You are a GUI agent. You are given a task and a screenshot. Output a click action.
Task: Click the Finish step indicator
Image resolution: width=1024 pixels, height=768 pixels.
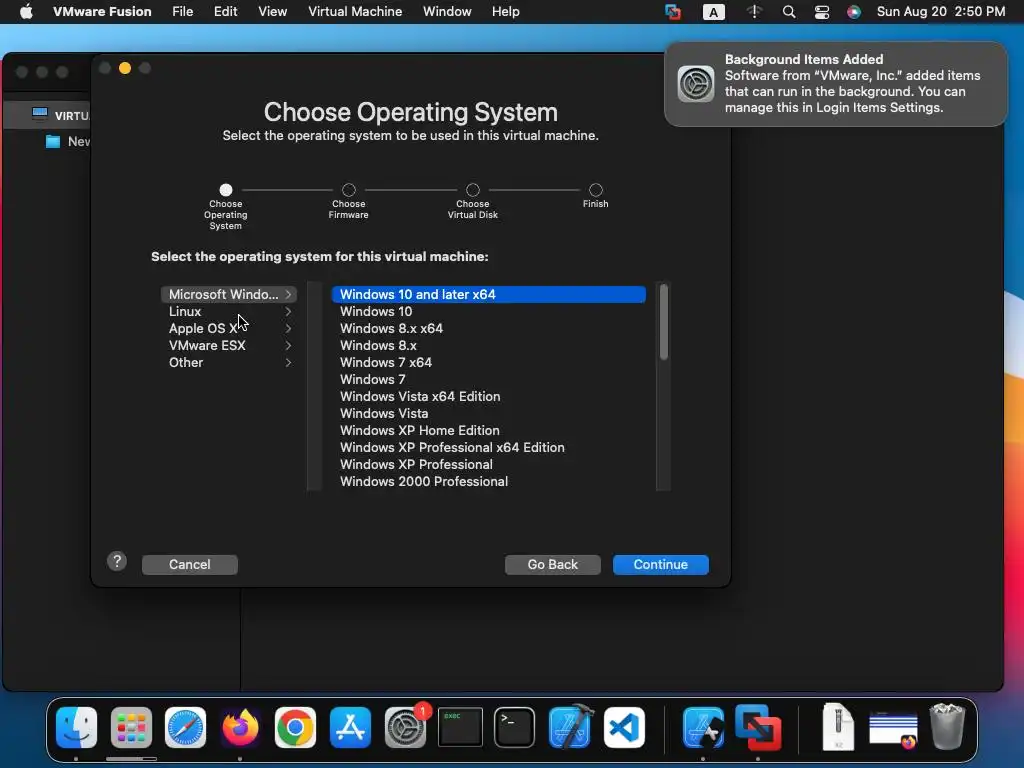596,190
